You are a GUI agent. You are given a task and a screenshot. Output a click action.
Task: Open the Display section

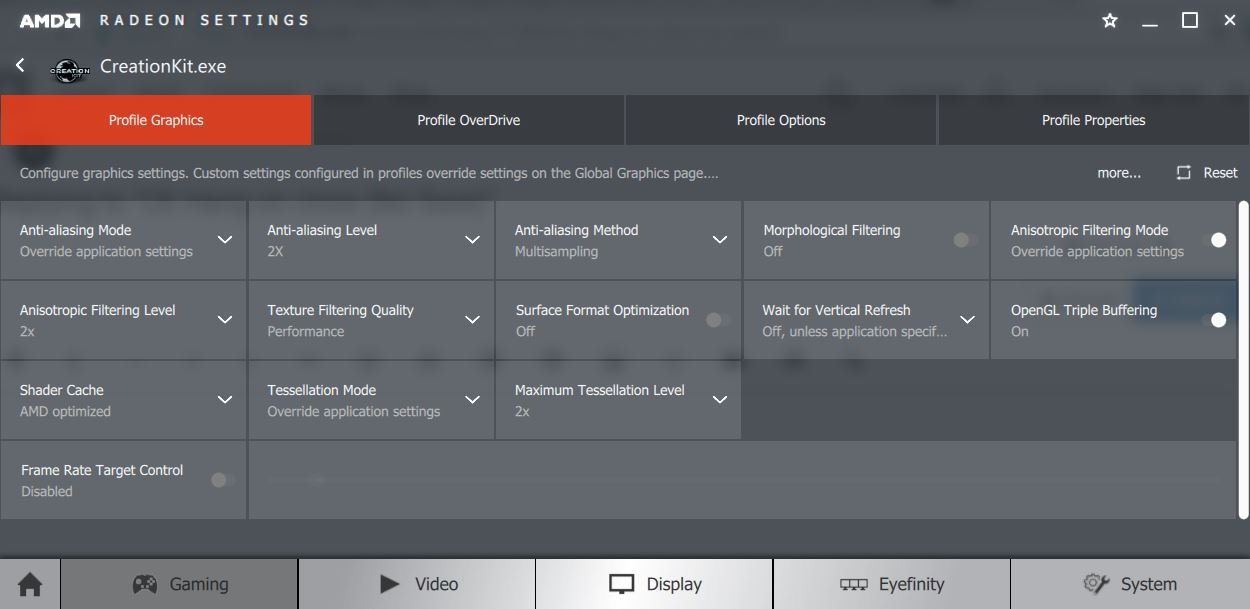pos(654,584)
